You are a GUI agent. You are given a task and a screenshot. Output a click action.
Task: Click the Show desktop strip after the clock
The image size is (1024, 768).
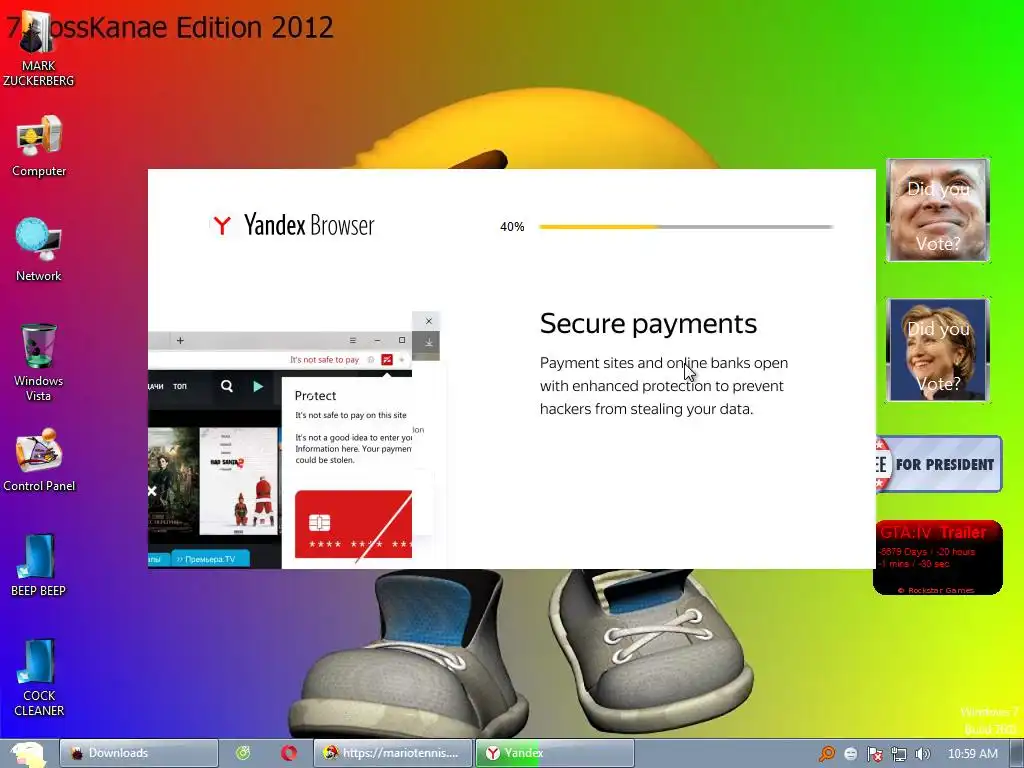[1016, 754]
